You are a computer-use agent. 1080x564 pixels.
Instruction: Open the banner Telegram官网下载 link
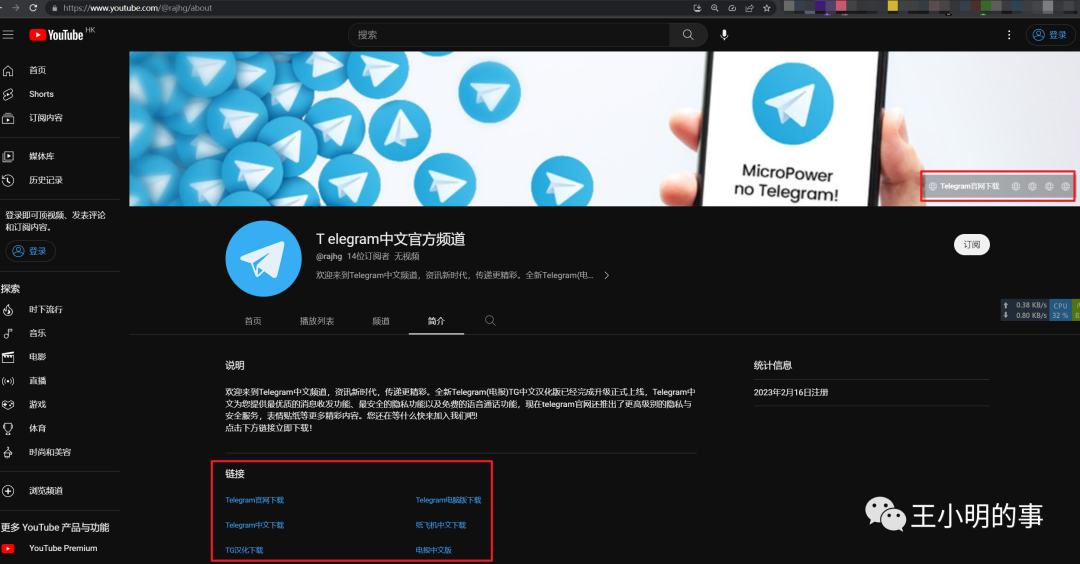coord(969,186)
